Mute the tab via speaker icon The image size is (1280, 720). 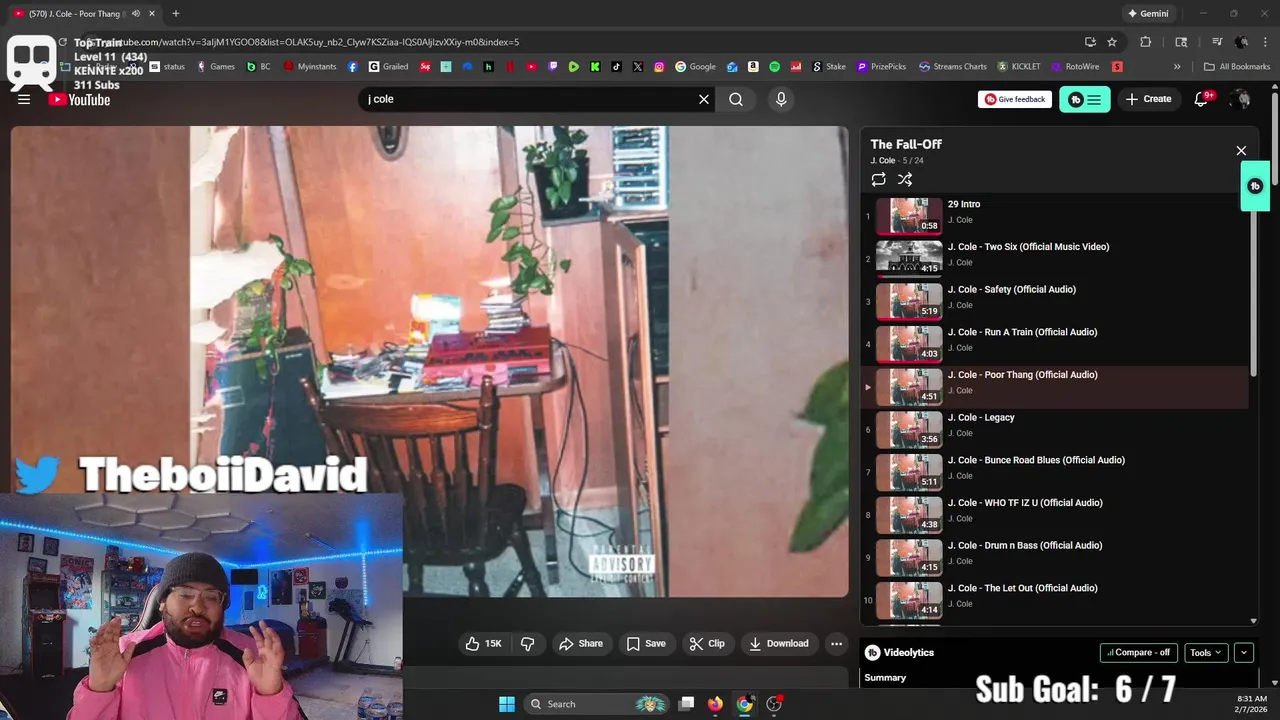pyautogui.click(x=135, y=14)
